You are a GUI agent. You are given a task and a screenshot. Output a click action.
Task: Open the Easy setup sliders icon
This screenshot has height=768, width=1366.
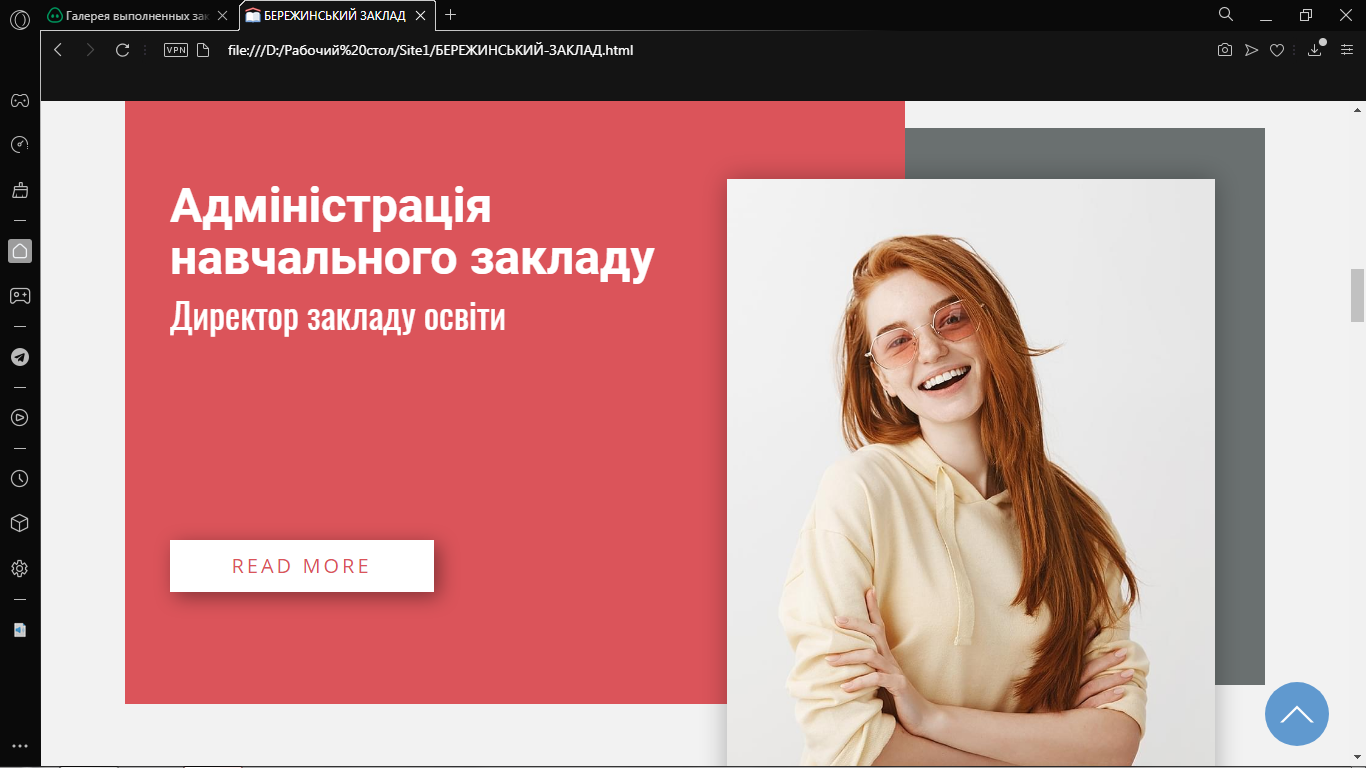[1347, 50]
